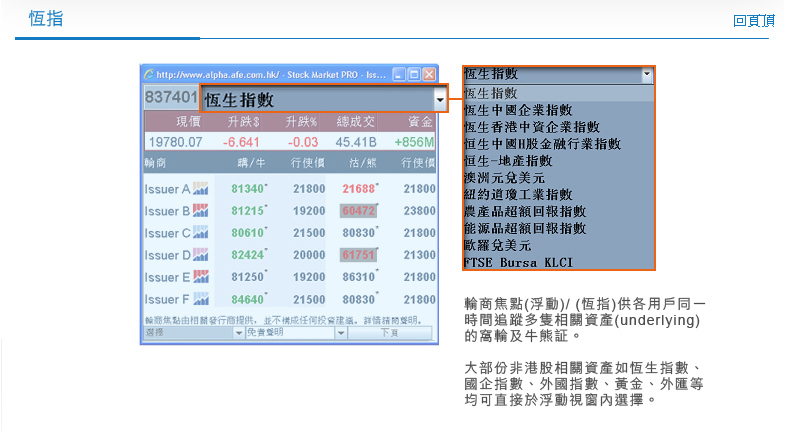This screenshot has height=432, width=788.
Task: Click the 輪商 column header
Action: [x=155, y=163]
